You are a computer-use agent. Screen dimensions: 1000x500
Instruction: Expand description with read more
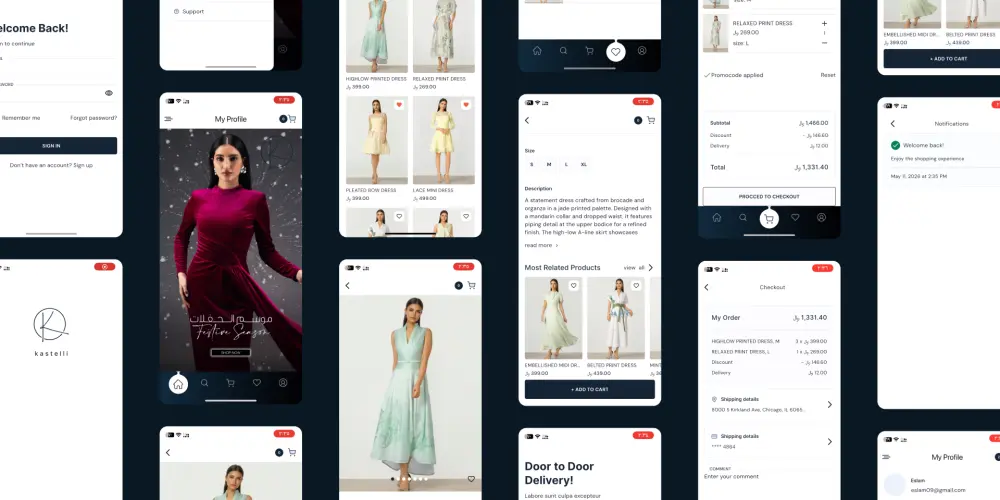[541, 245]
